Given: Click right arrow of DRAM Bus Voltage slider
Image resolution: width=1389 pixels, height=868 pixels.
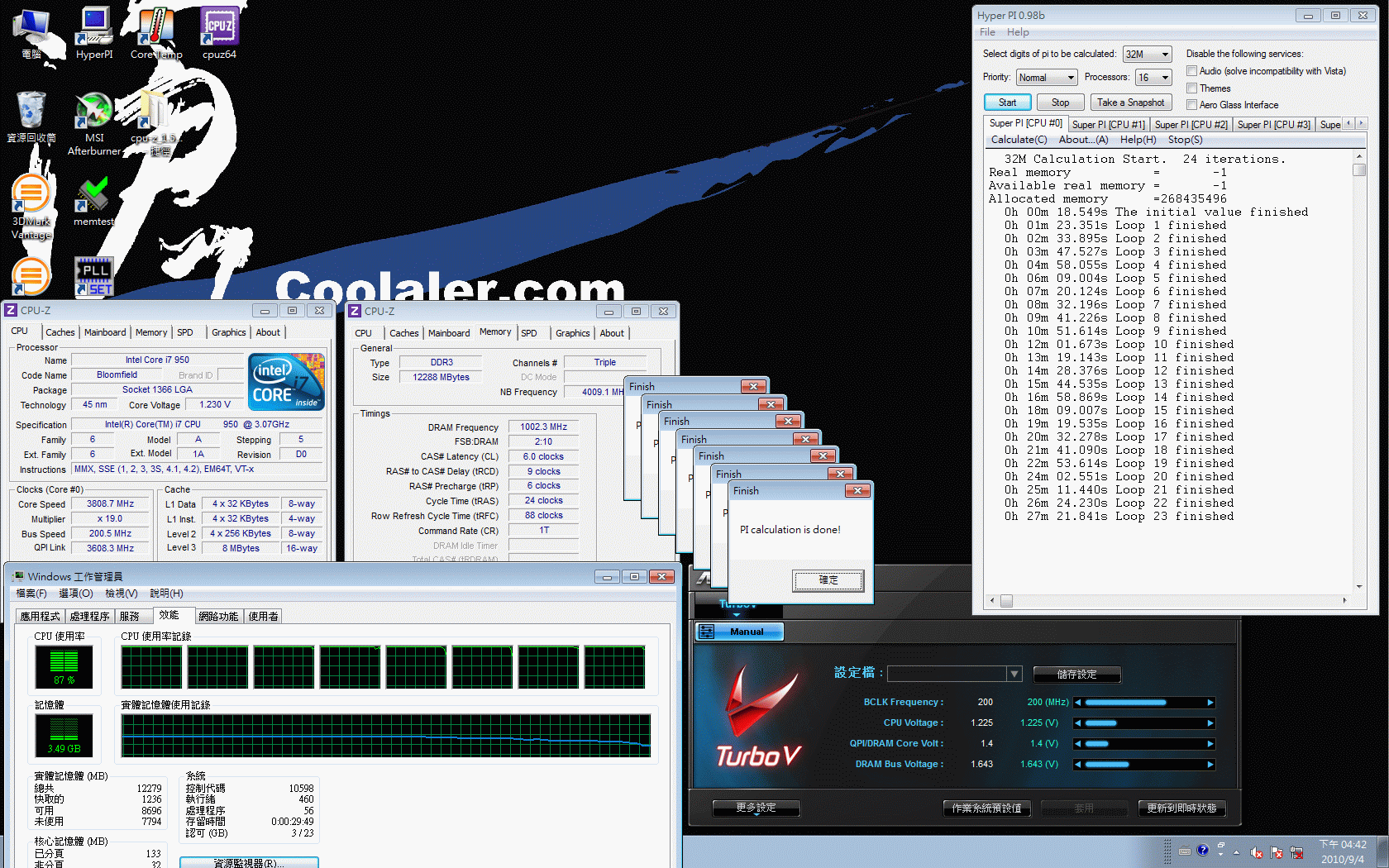Looking at the screenshot, I should [1210, 765].
